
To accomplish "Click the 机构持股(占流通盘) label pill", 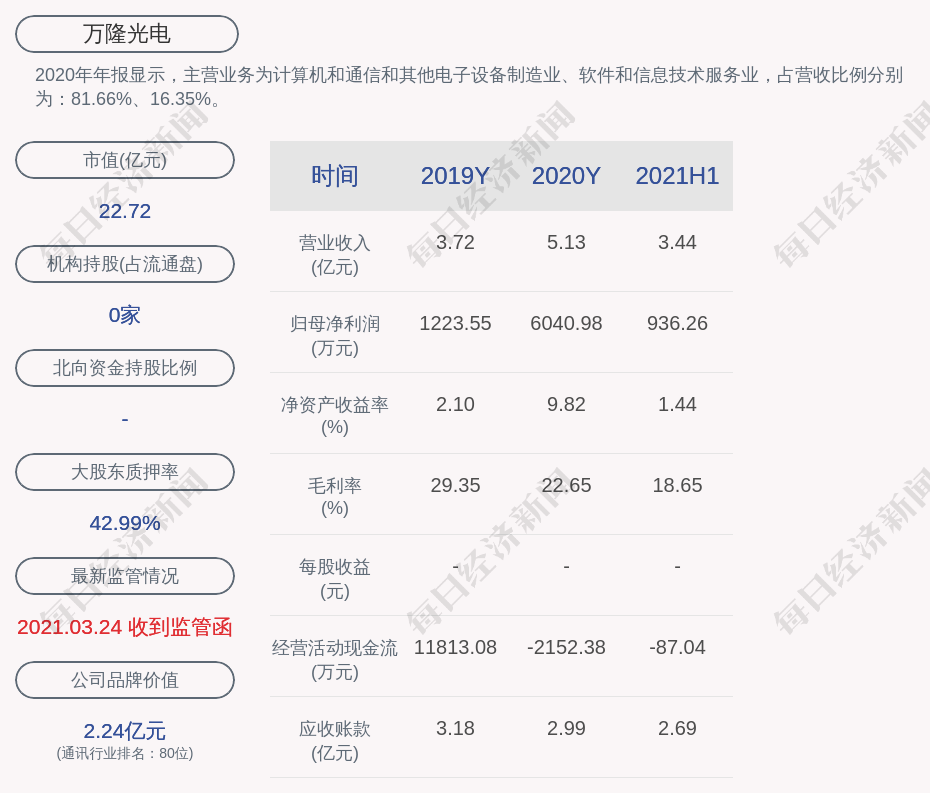I will [125, 264].
